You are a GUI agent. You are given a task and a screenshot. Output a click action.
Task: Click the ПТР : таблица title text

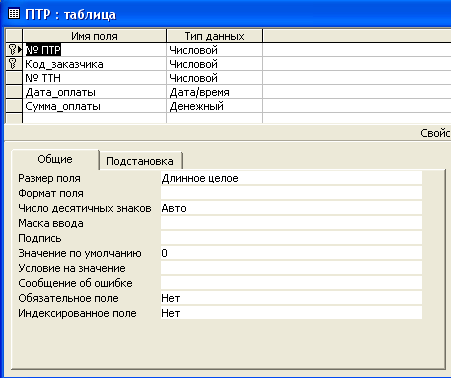71,14
